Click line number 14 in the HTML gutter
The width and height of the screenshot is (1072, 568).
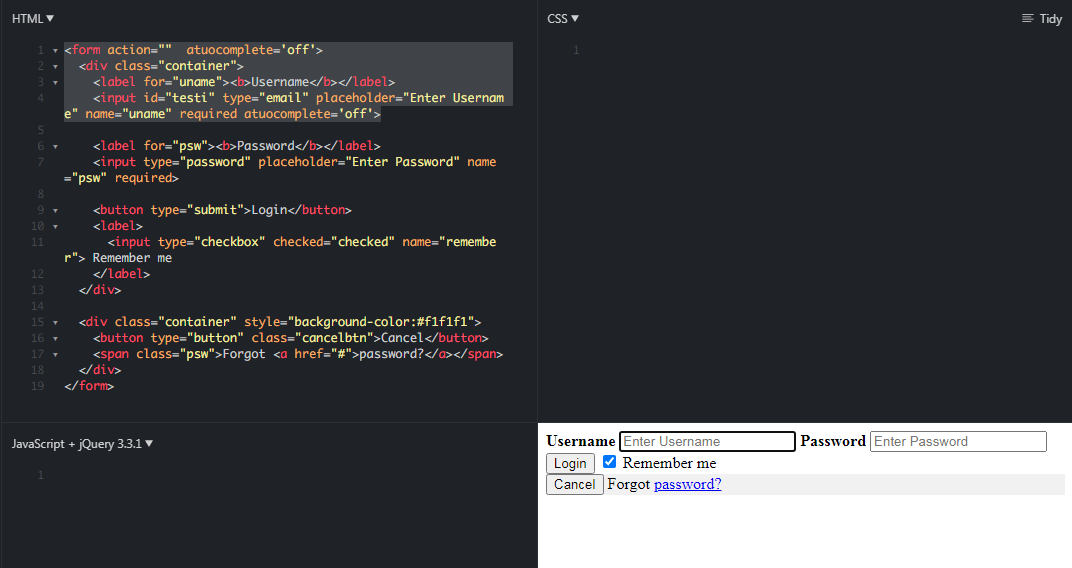point(37,306)
